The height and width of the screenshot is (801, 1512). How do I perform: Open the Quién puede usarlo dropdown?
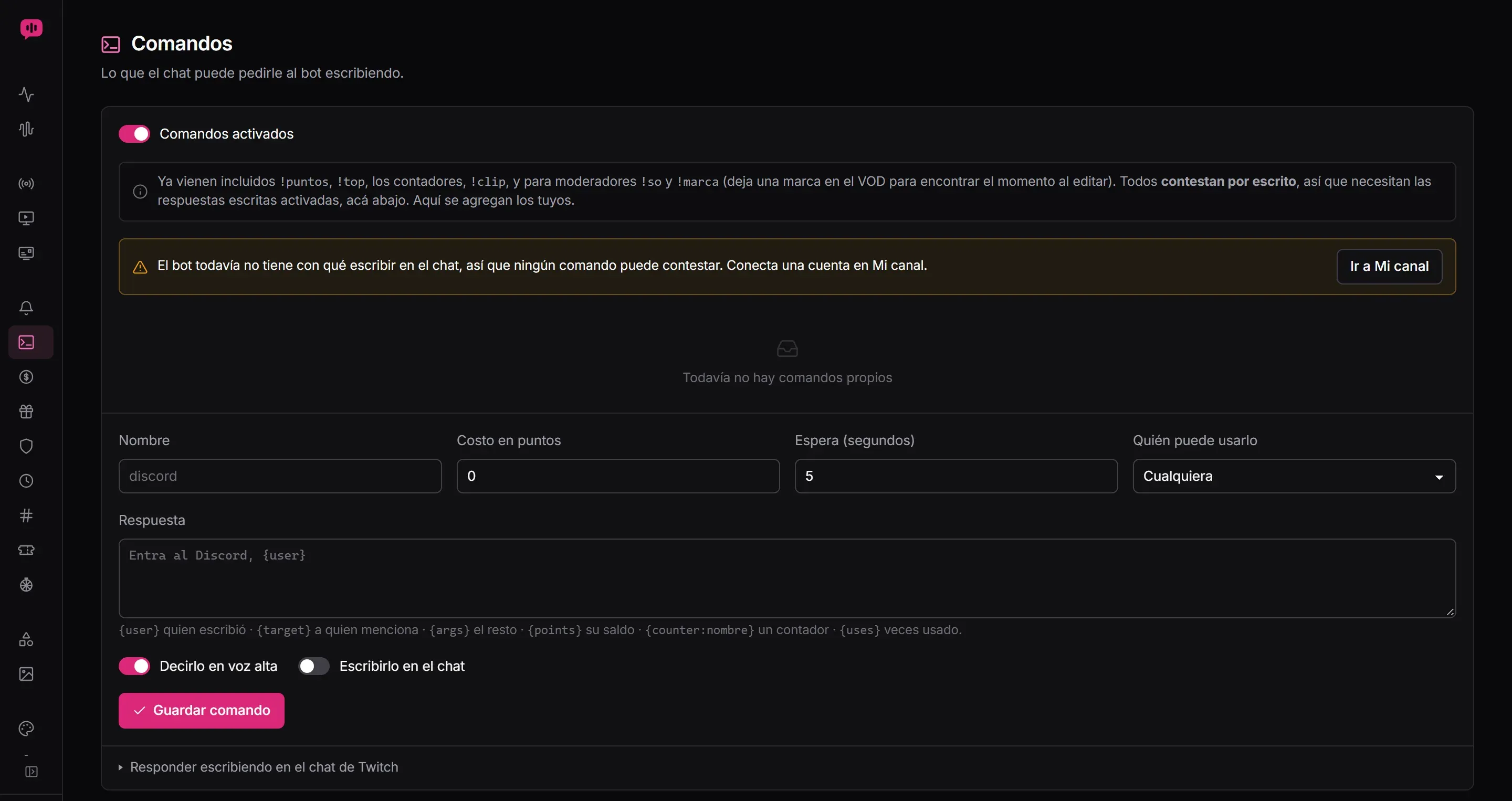pyautogui.click(x=1294, y=476)
